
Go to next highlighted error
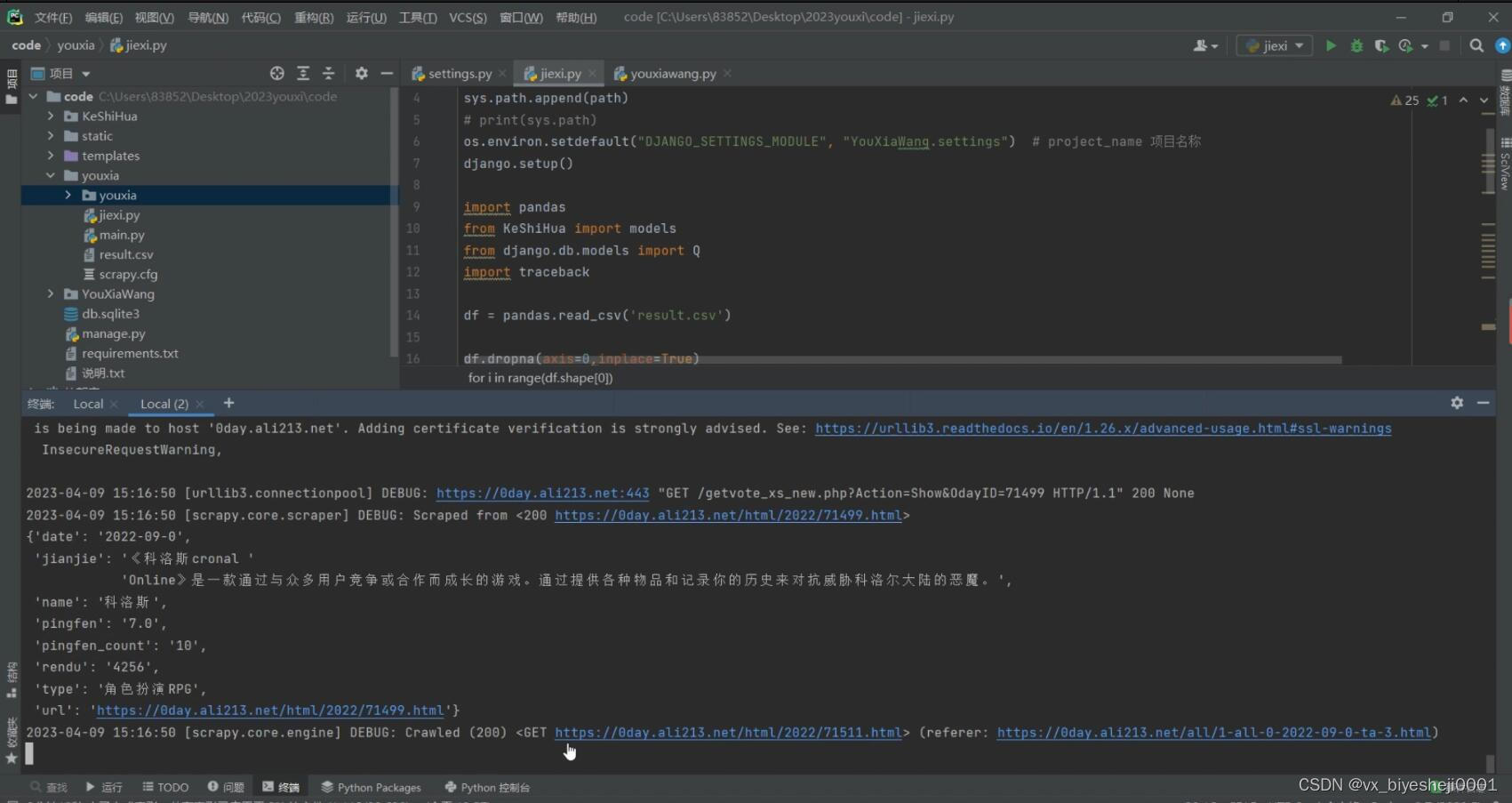(x=1484, y=100)
